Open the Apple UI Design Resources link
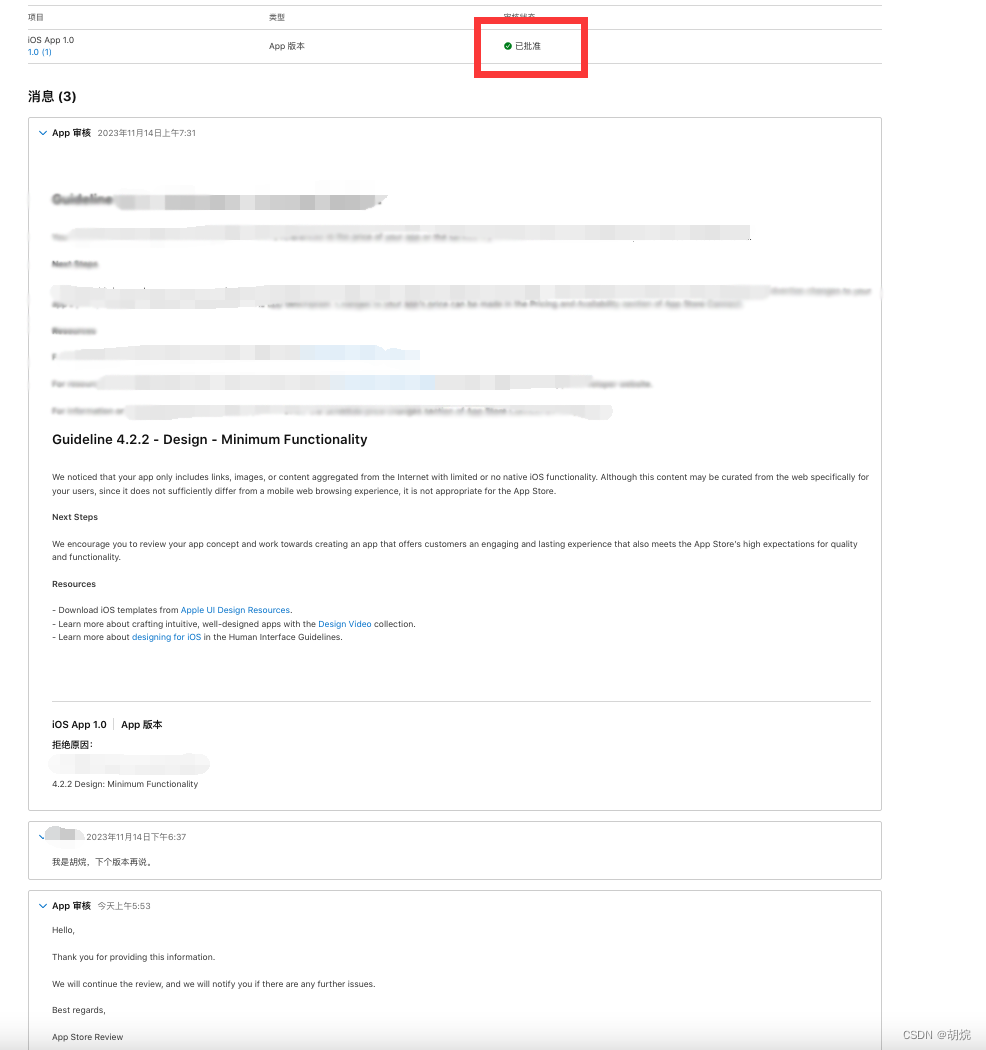986x1050 pixels. [235, 610]
